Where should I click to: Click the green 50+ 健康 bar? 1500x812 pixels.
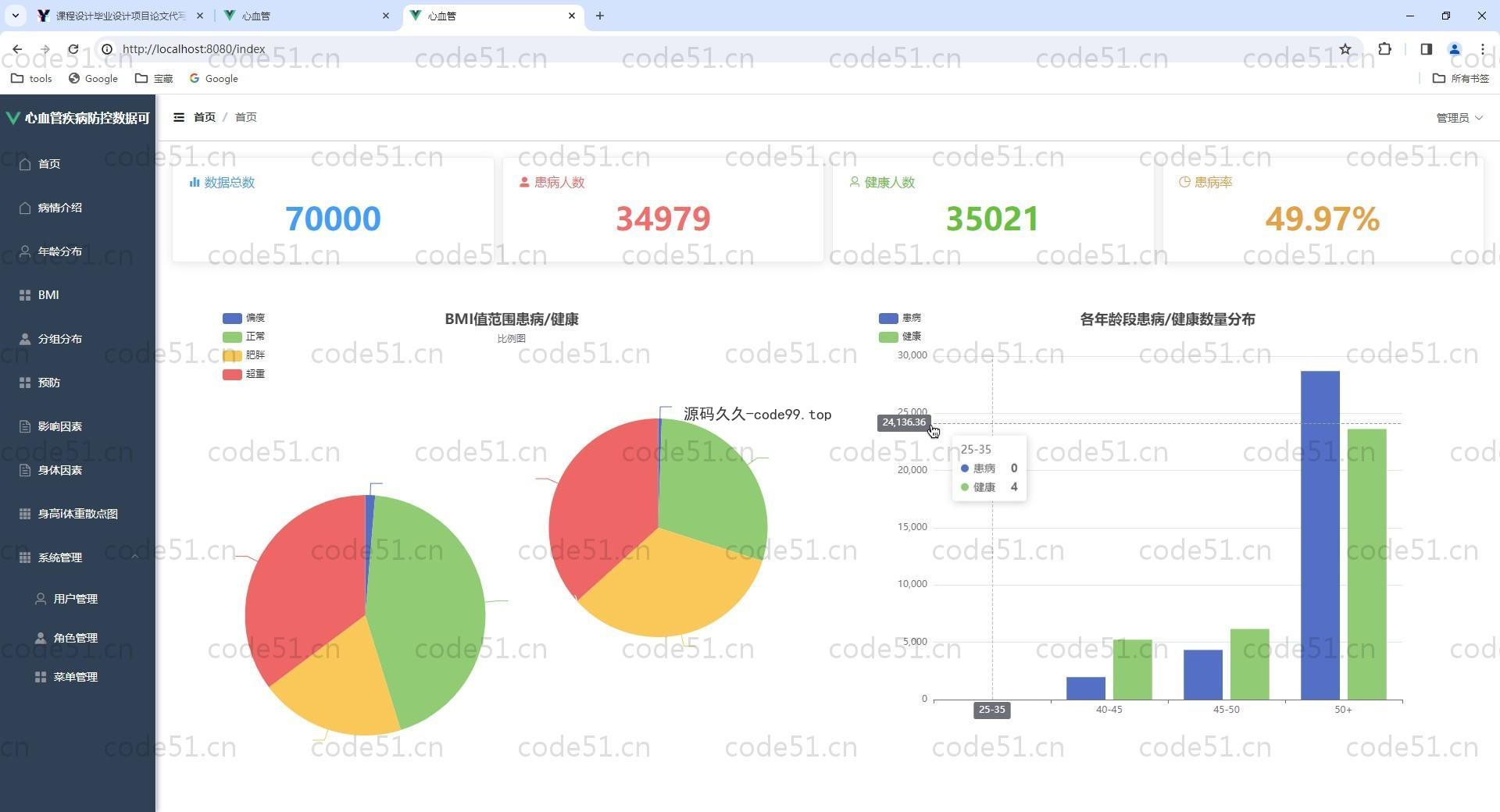1366,564
